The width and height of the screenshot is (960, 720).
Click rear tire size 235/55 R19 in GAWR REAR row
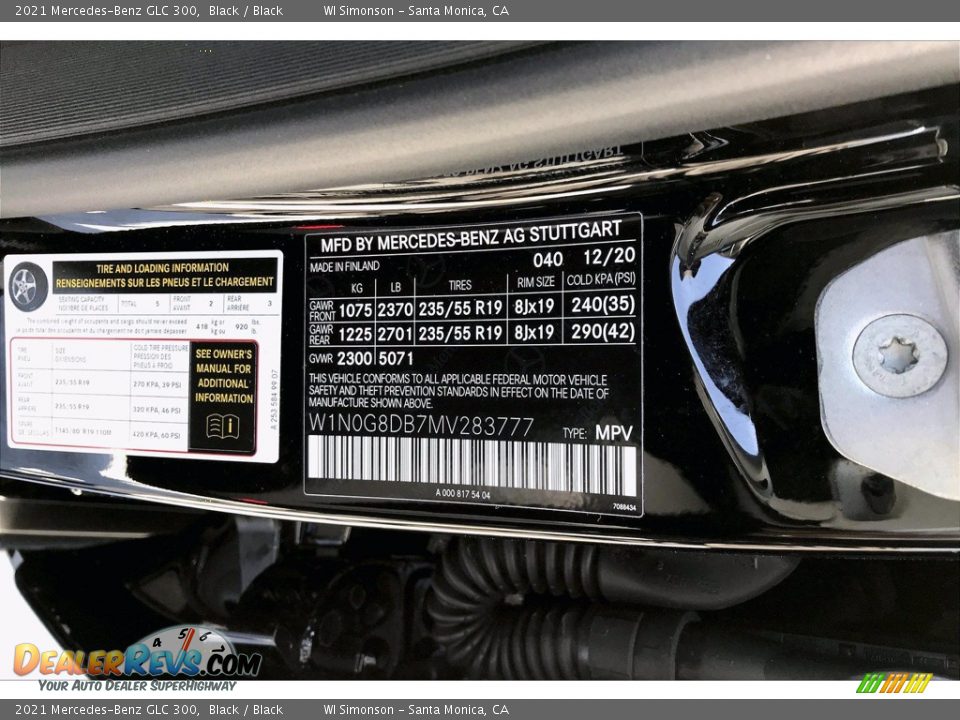pos(460,333)
